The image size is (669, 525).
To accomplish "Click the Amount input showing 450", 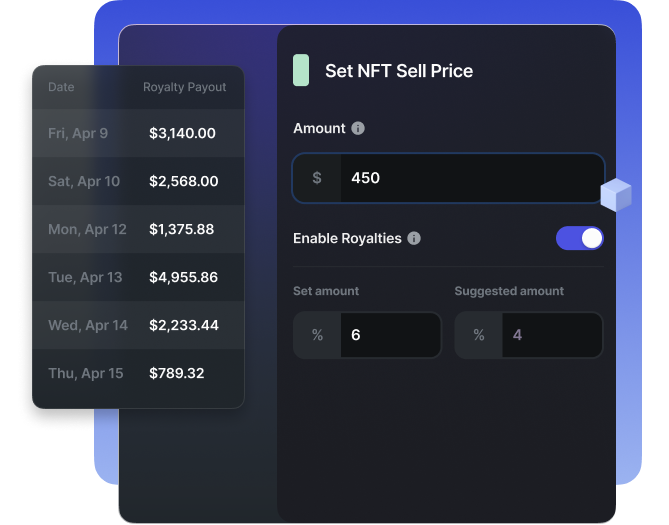I will pyautogui.click(x=471, y=178).
